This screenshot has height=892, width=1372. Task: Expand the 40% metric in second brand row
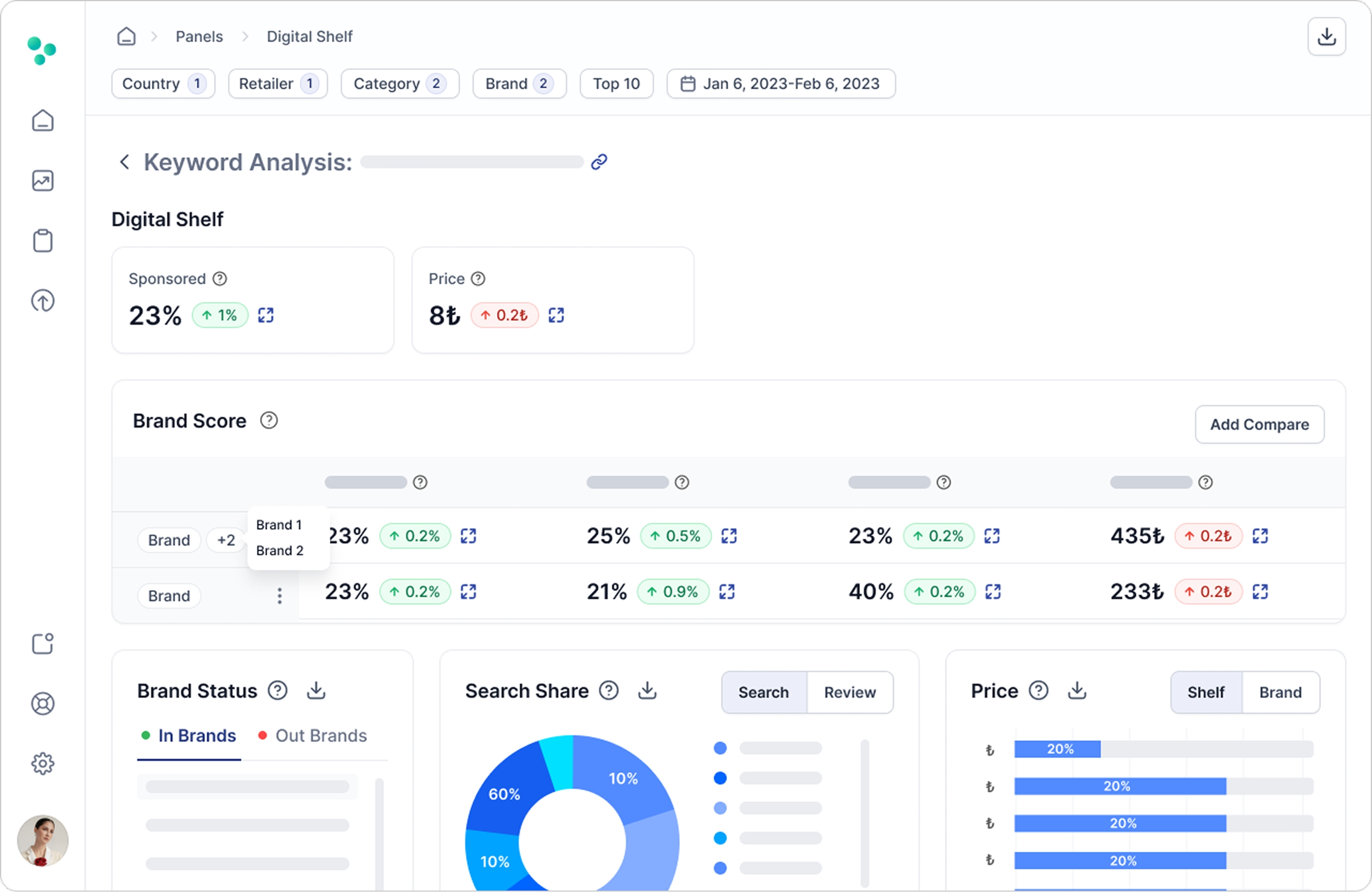(x=993, y=592)
